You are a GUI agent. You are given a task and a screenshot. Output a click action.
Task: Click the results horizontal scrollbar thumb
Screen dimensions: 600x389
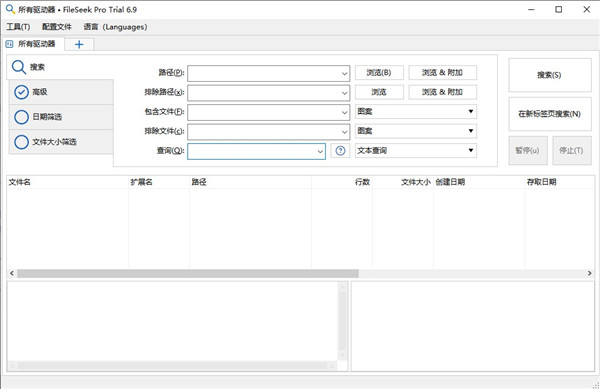[188, 273]
